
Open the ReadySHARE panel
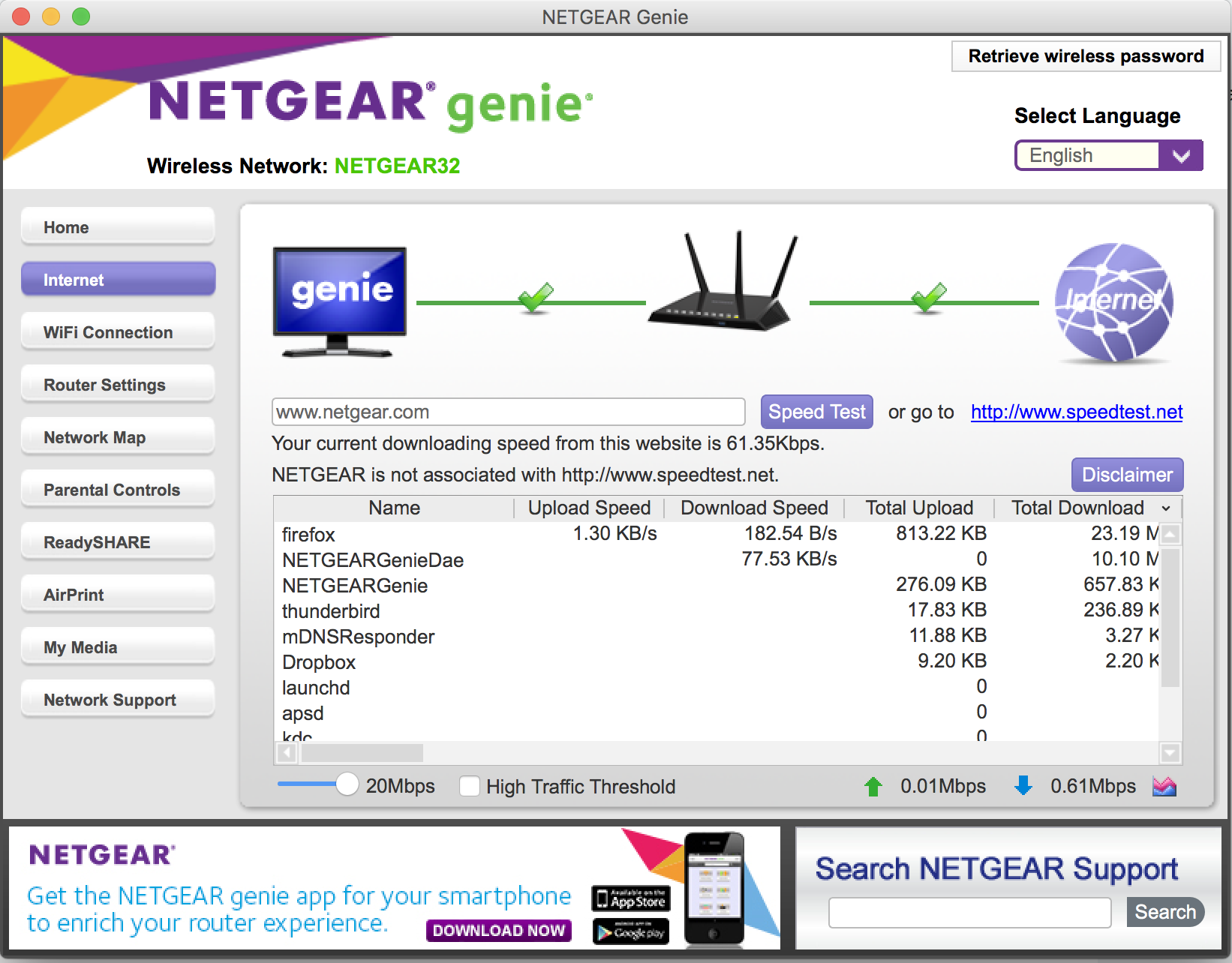[118, 541]
